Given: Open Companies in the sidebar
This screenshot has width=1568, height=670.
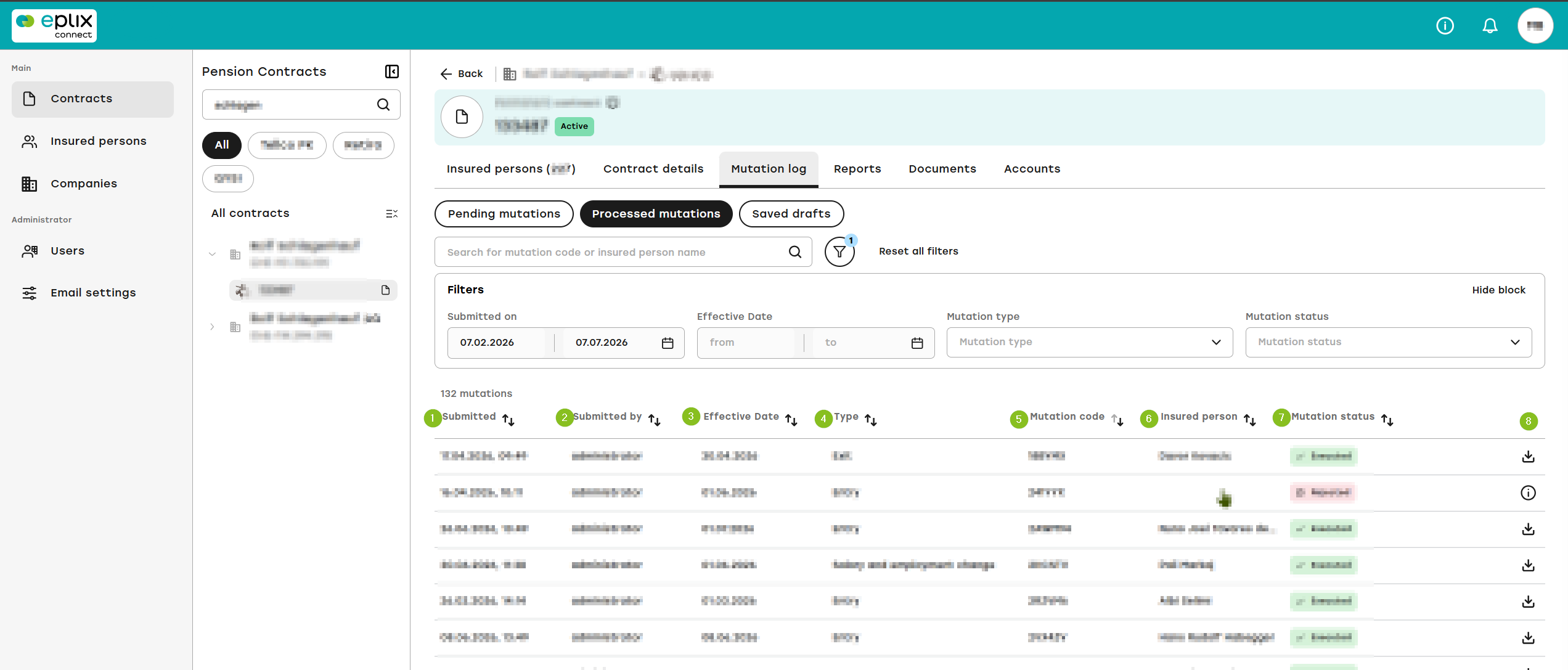Looking at the screenshot, I should pos(92,184).
